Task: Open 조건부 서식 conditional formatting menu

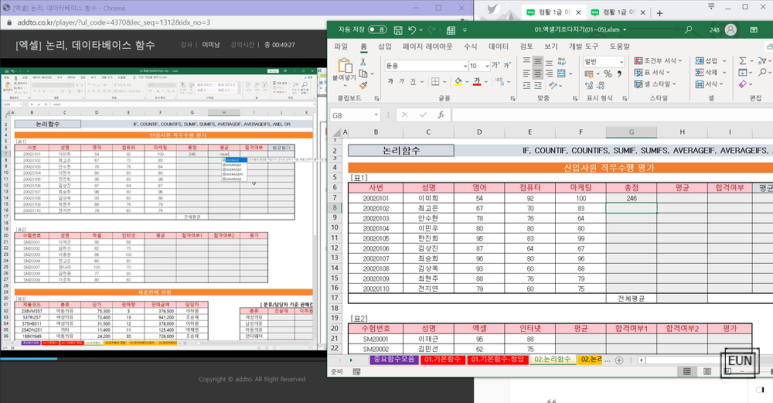Action: pyautogui.click(x=658, y=61)
